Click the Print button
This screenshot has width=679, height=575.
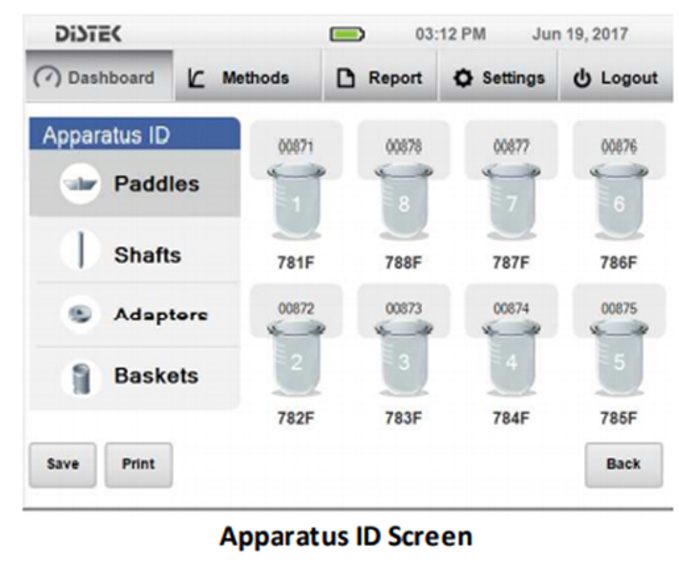138,465
